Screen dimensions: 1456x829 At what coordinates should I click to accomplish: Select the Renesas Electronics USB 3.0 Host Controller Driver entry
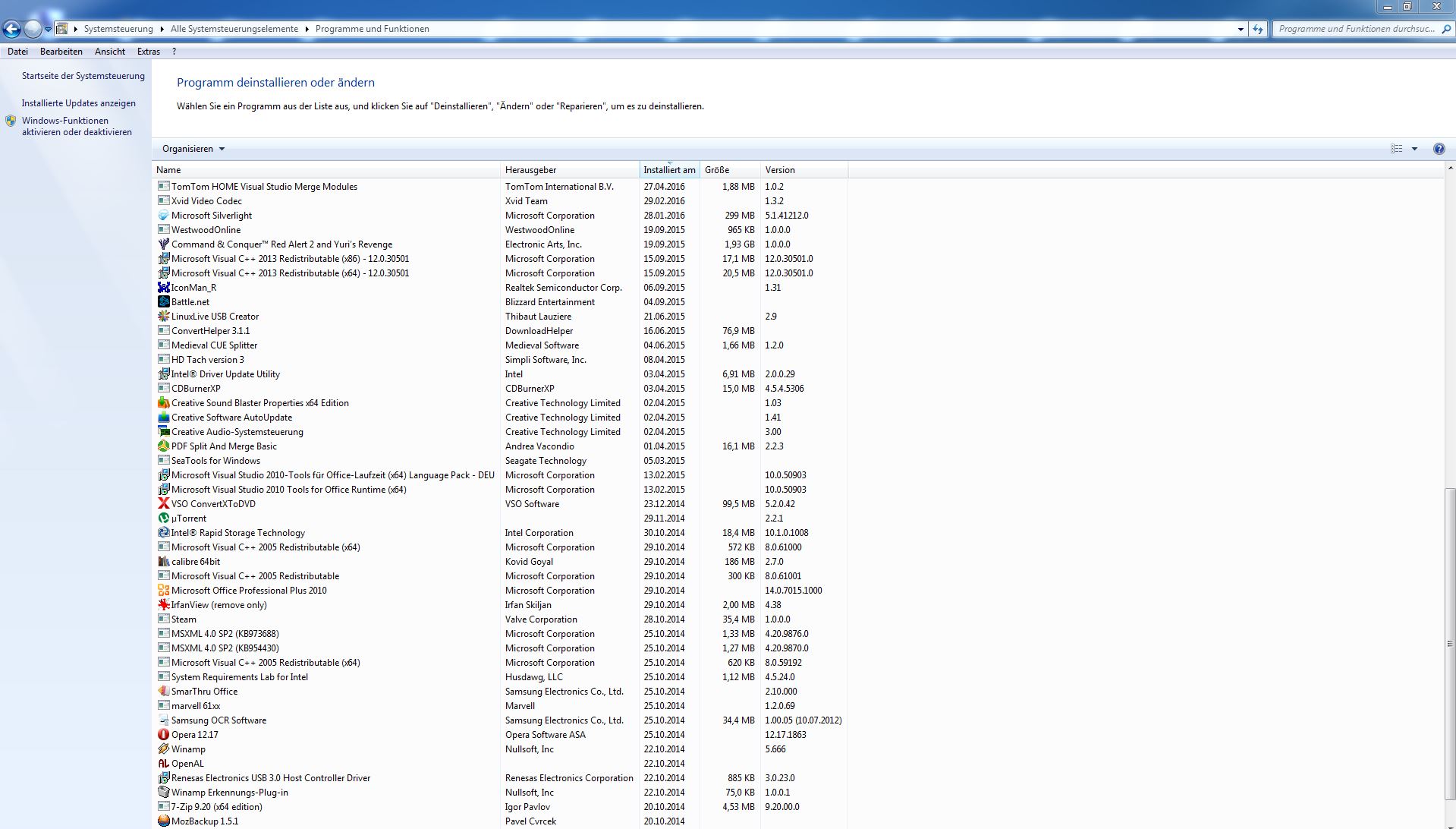[x=501, y=778]
